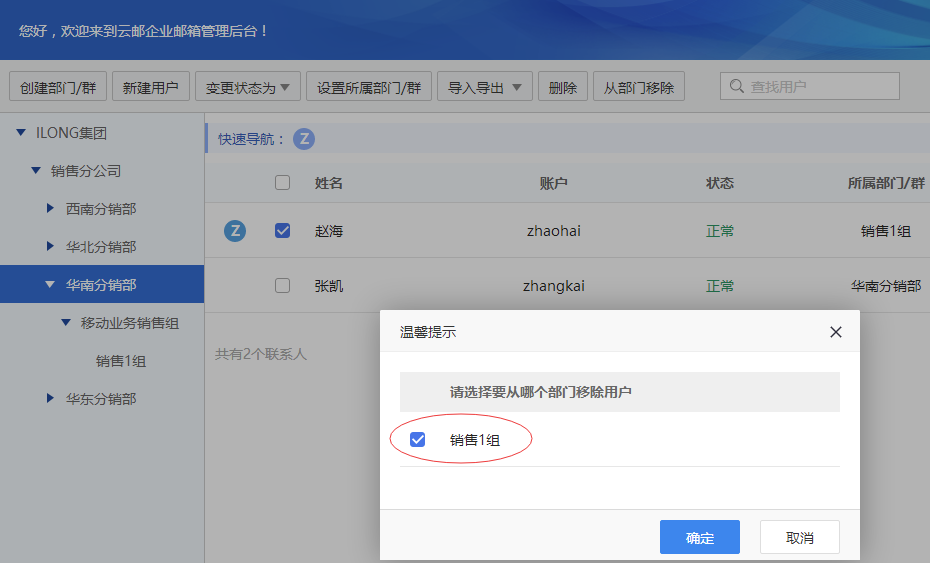
Task: Expand the 华北分销部 tree node
Action: (x=50, y=246)
